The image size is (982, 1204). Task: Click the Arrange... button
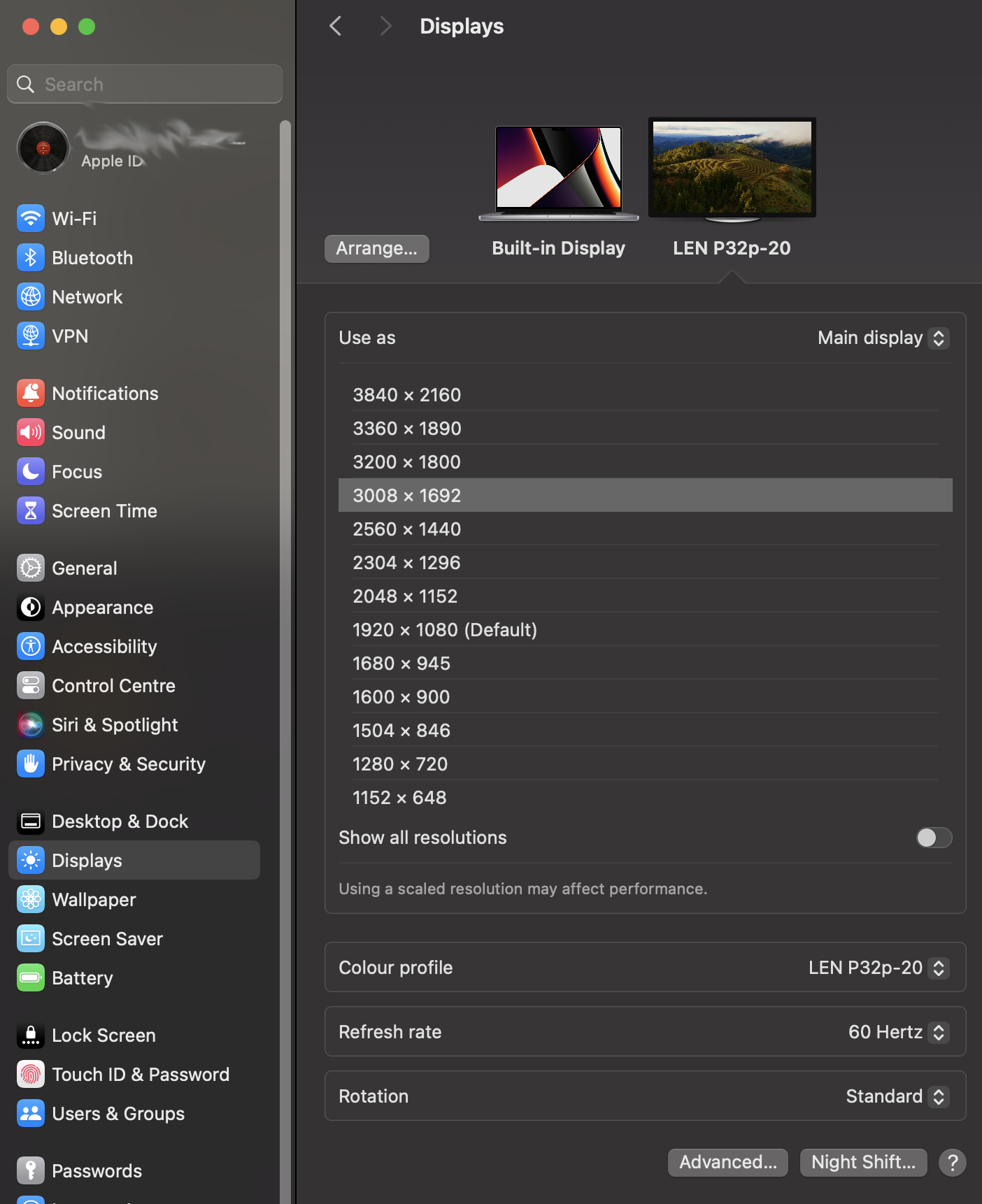(x=376, y=249)
